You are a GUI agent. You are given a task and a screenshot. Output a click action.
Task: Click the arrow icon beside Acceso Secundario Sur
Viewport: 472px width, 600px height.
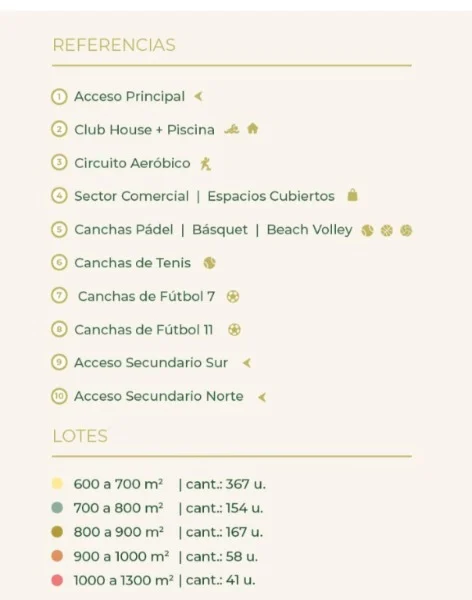pyautogui.click(x=247, y=363)
